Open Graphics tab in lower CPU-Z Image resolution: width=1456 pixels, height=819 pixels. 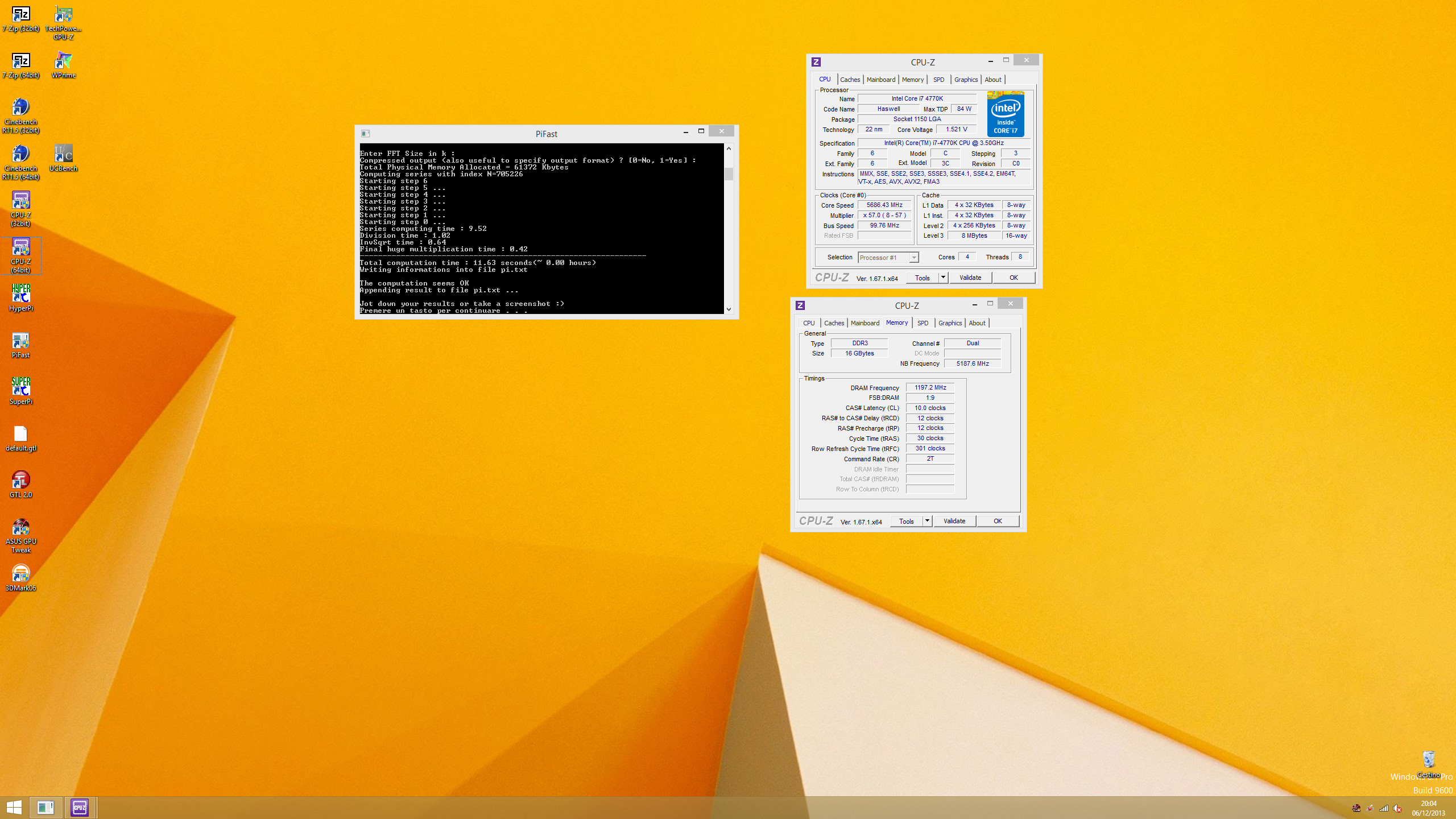pyautogui.click(x=950, y=323)
